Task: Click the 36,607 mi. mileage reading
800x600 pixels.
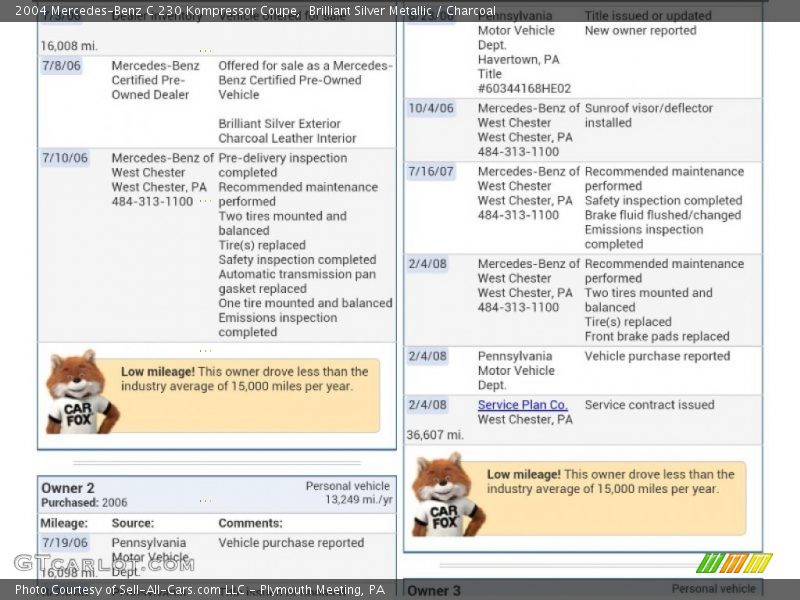Action: coord(435,435)
